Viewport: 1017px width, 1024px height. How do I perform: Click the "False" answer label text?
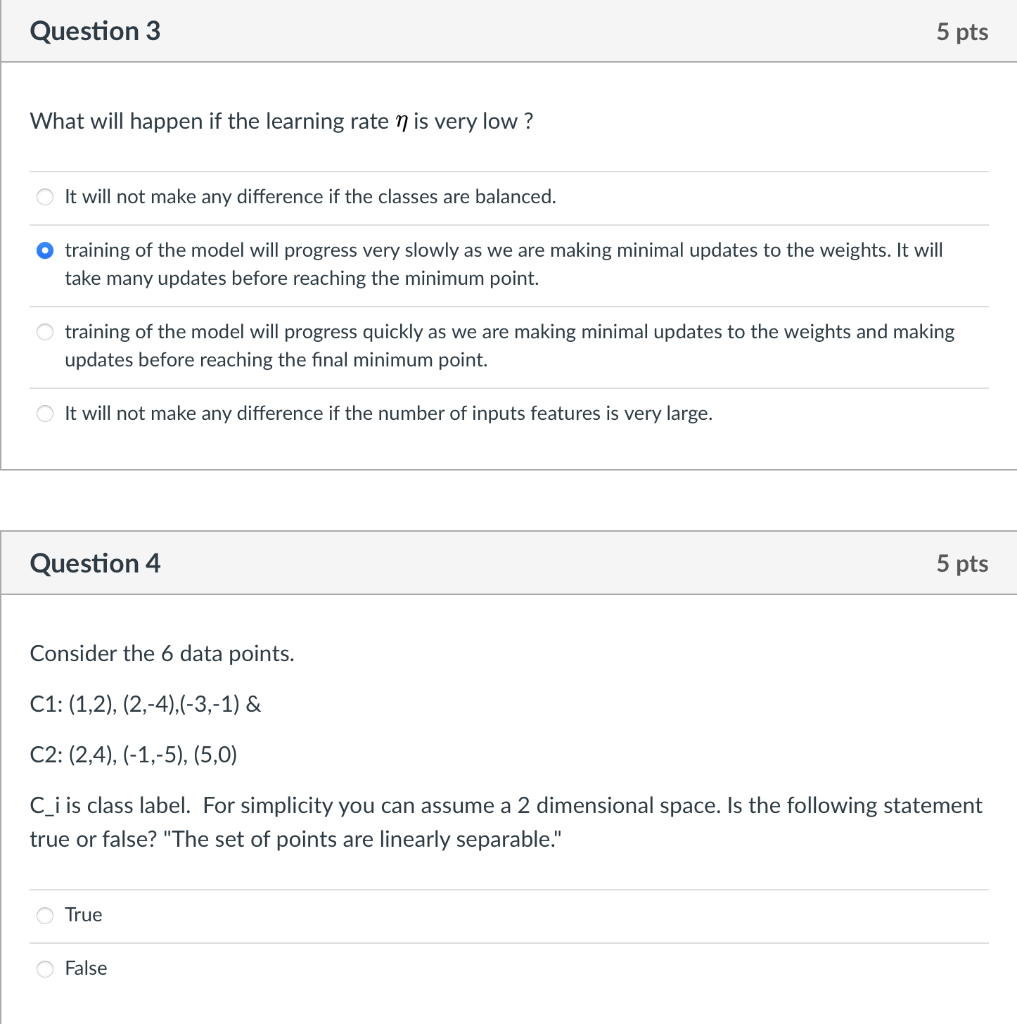[86, 968]
